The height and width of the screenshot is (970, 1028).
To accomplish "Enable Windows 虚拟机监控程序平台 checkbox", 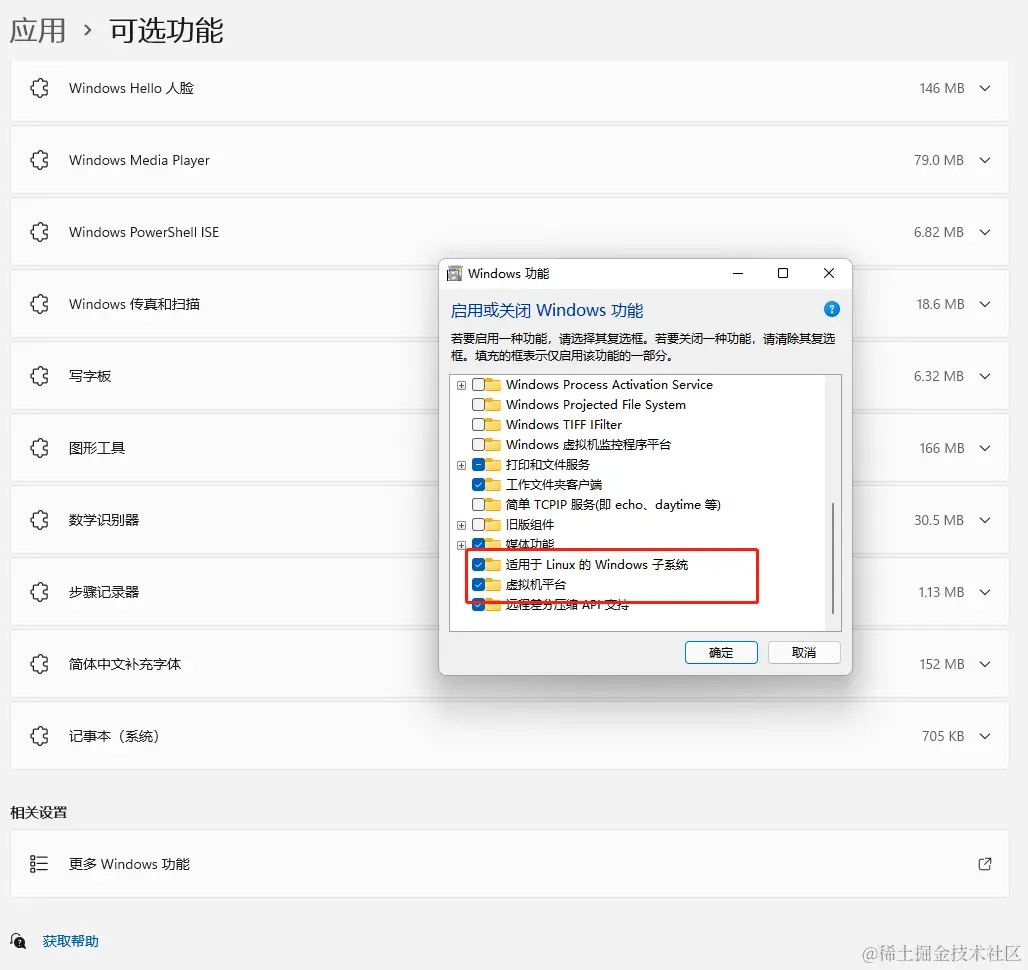I will click(x=479, y=445).
